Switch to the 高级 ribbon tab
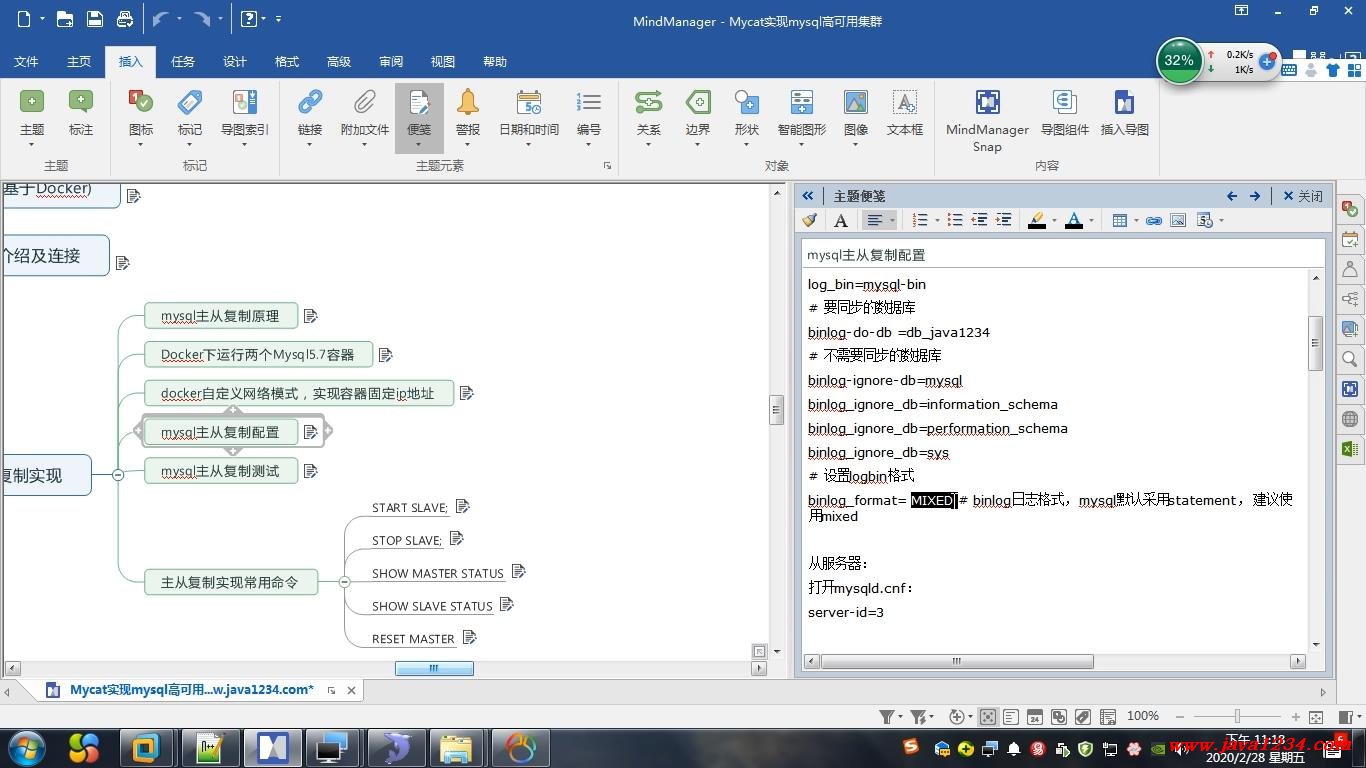This screenshot has height=768, width=1366. [339, 62]
